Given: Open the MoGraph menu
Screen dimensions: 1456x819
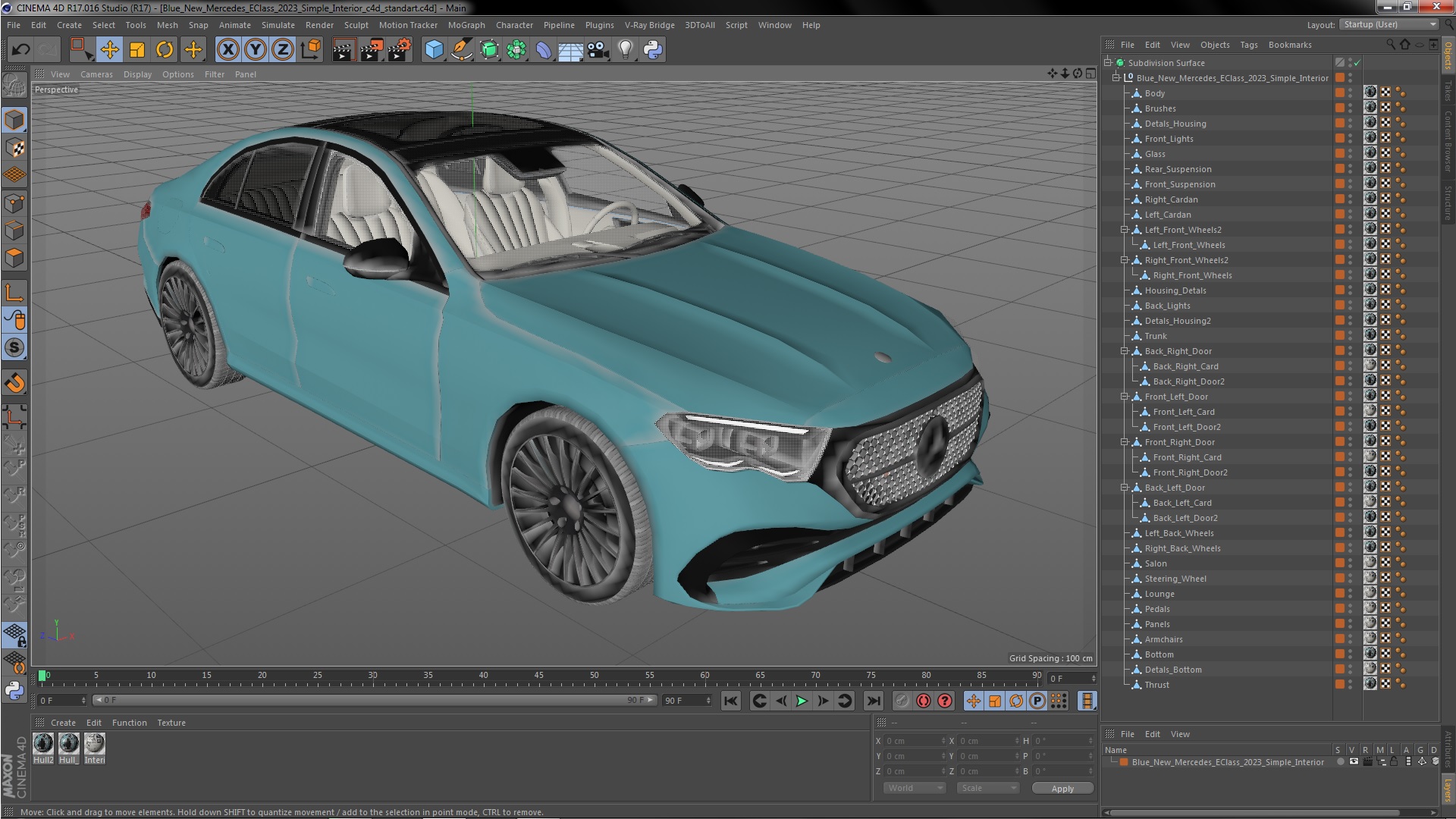Looking at the screenshot, I should pyautogui.click(x=466, y=25).
